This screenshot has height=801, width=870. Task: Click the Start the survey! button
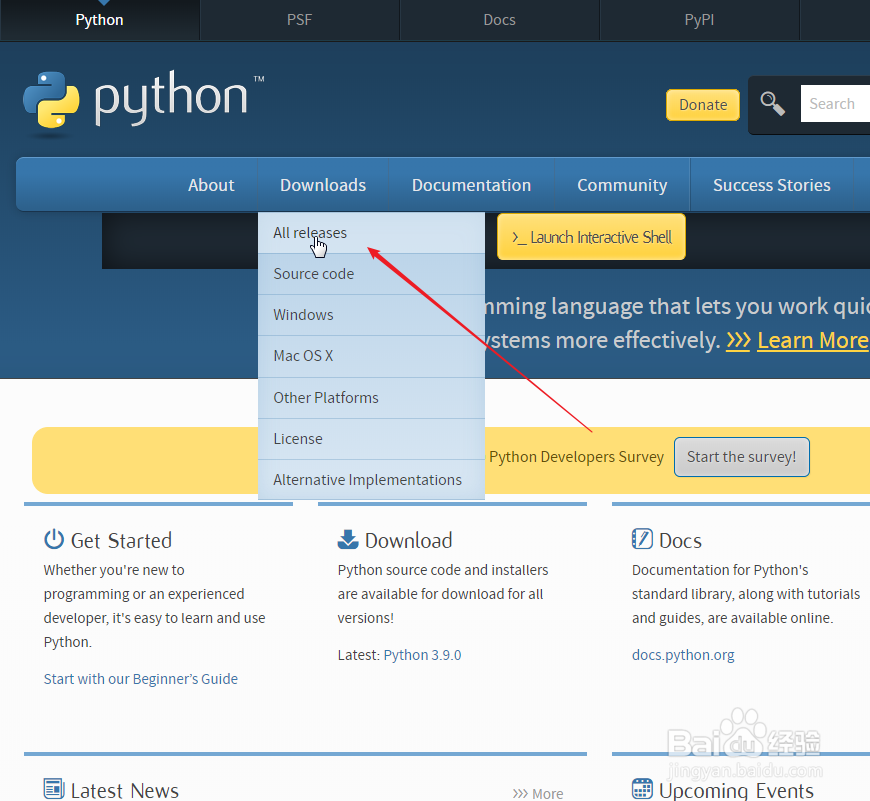[x=742, y=457]
